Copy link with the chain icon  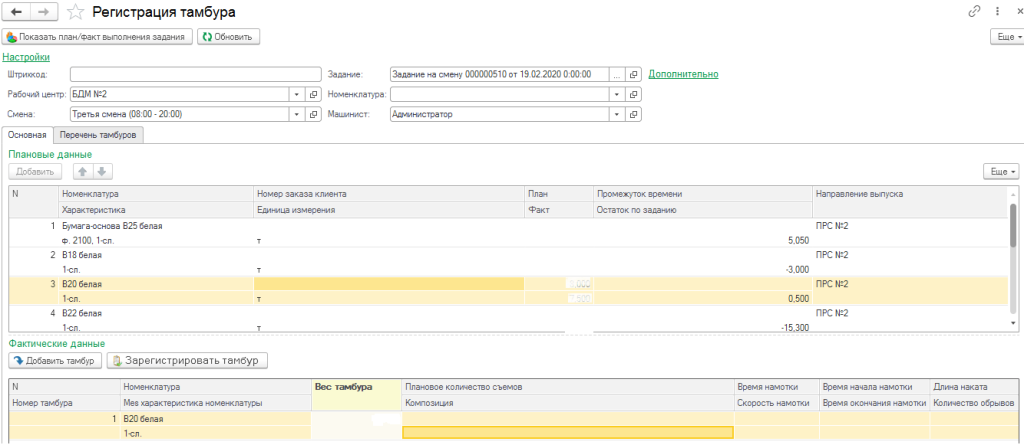pyautogui.click(x=975, y=11)
